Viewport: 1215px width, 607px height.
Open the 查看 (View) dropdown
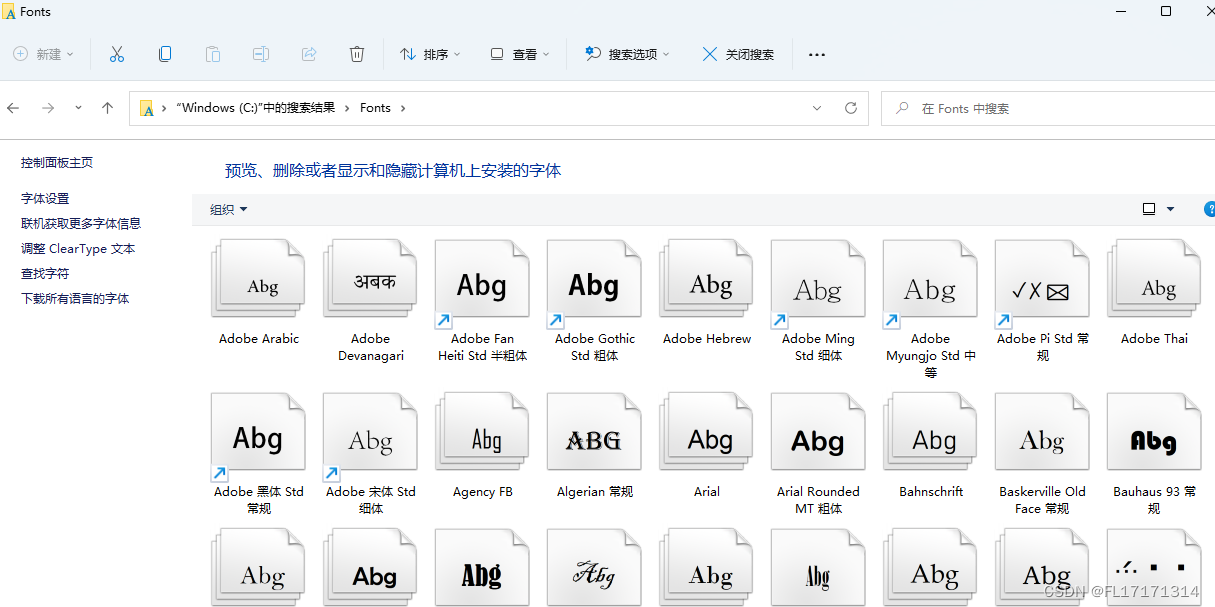coord(520,54)
